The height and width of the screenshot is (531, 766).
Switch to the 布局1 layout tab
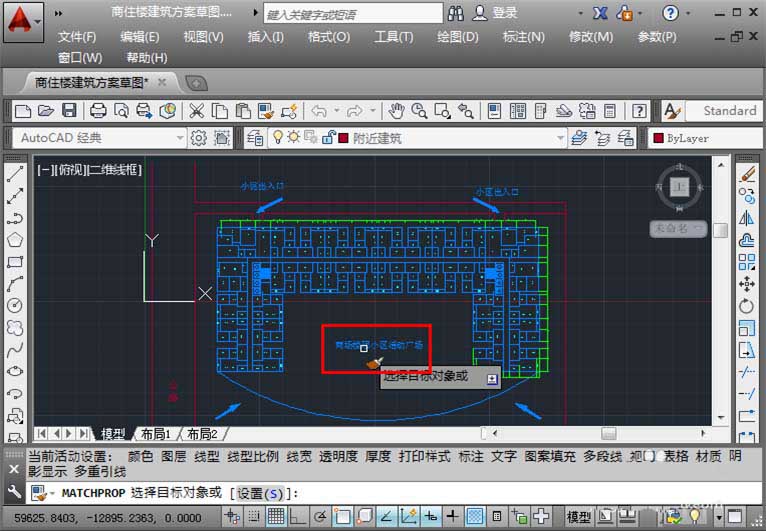155,434
